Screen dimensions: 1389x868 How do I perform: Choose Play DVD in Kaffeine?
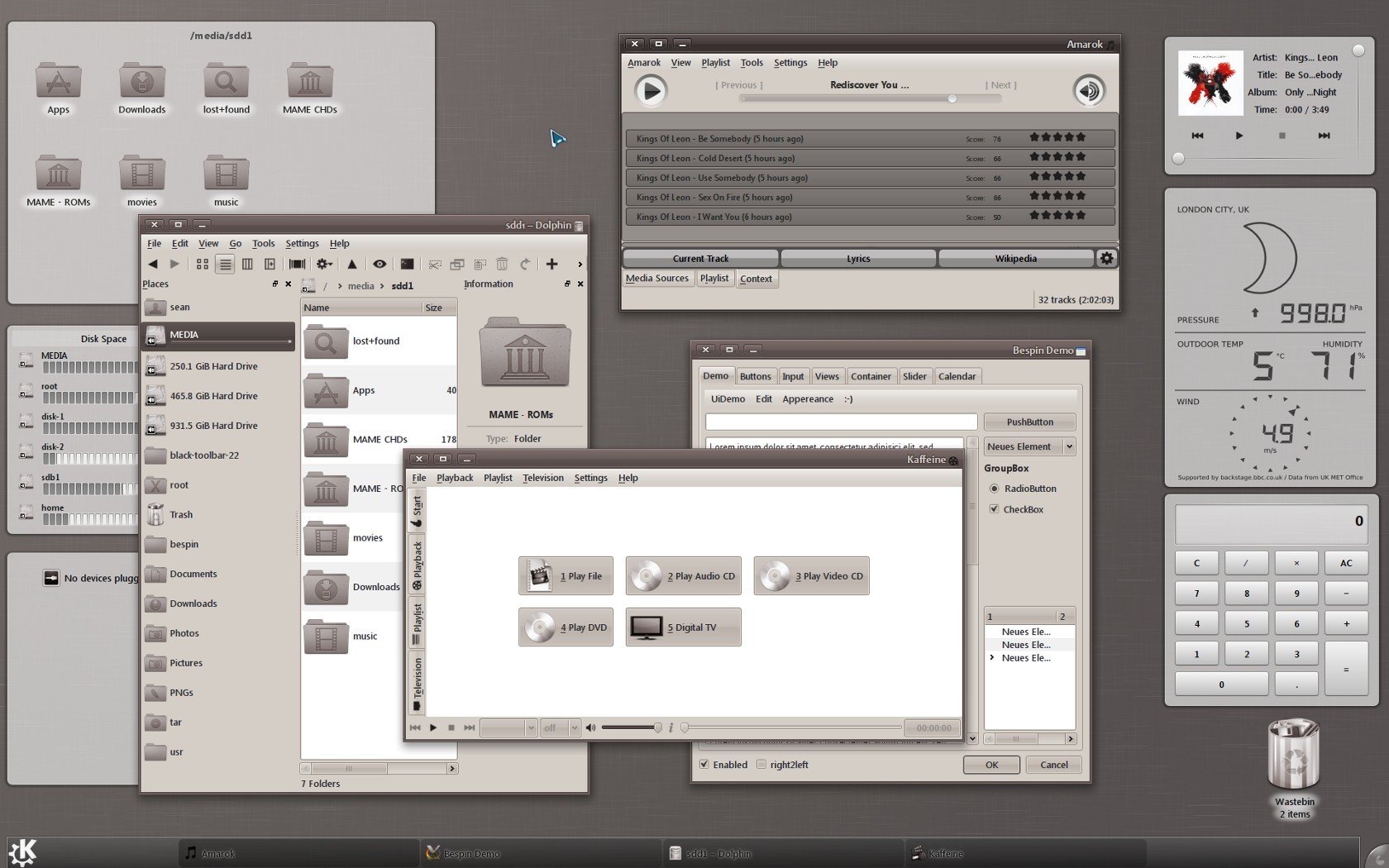tap(566, 627)
